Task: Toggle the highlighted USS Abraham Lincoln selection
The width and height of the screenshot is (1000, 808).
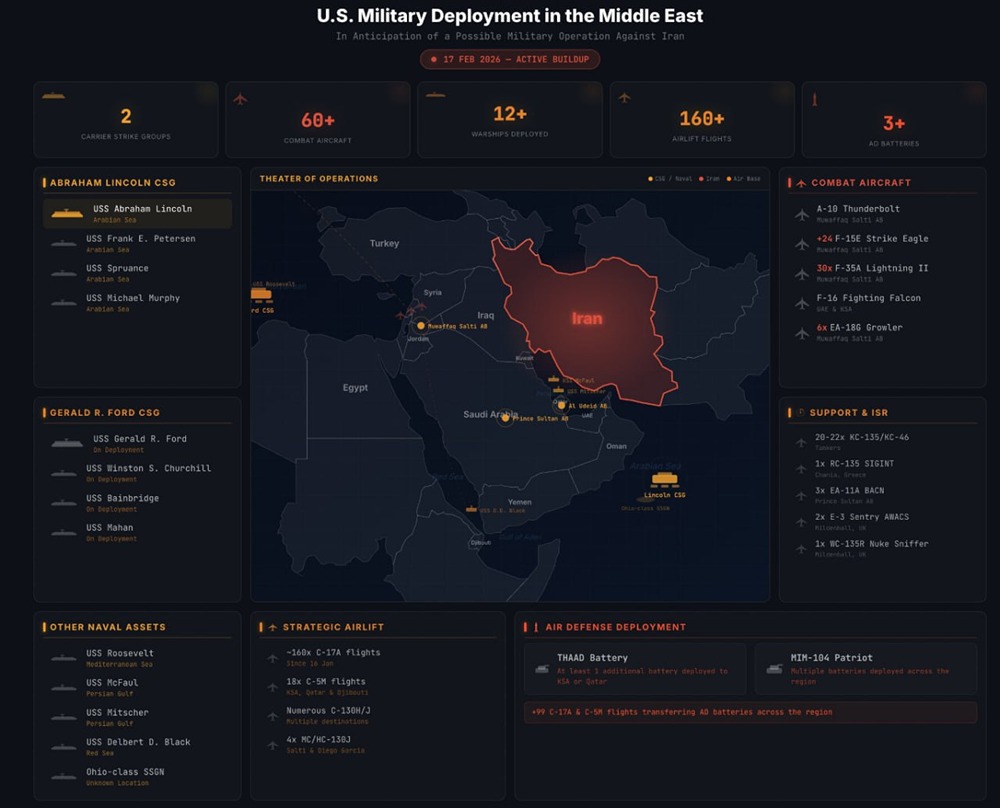Action: (136, 212)
